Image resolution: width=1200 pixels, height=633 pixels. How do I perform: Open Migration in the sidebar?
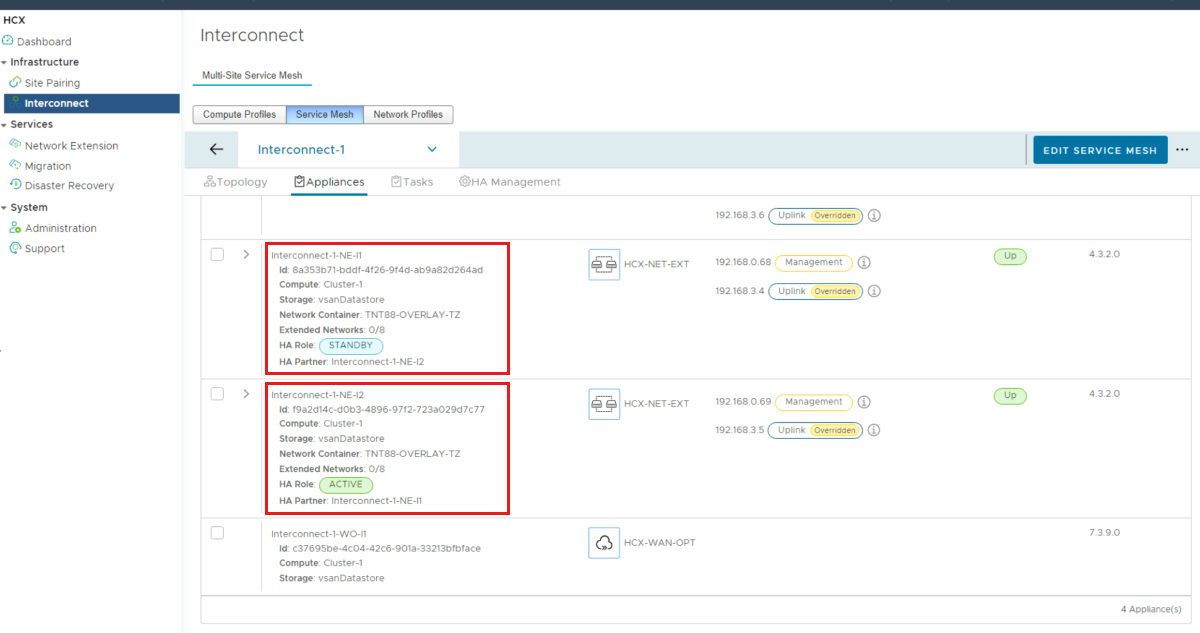[48, 166]
